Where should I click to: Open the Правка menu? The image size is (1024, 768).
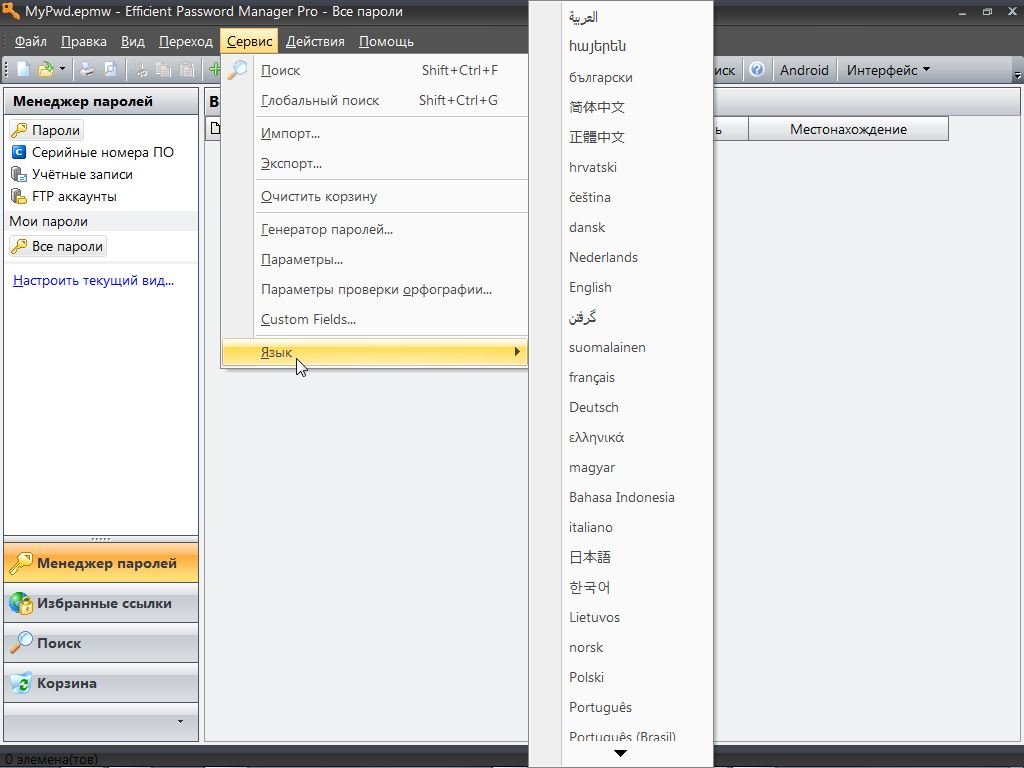(84, 41)
